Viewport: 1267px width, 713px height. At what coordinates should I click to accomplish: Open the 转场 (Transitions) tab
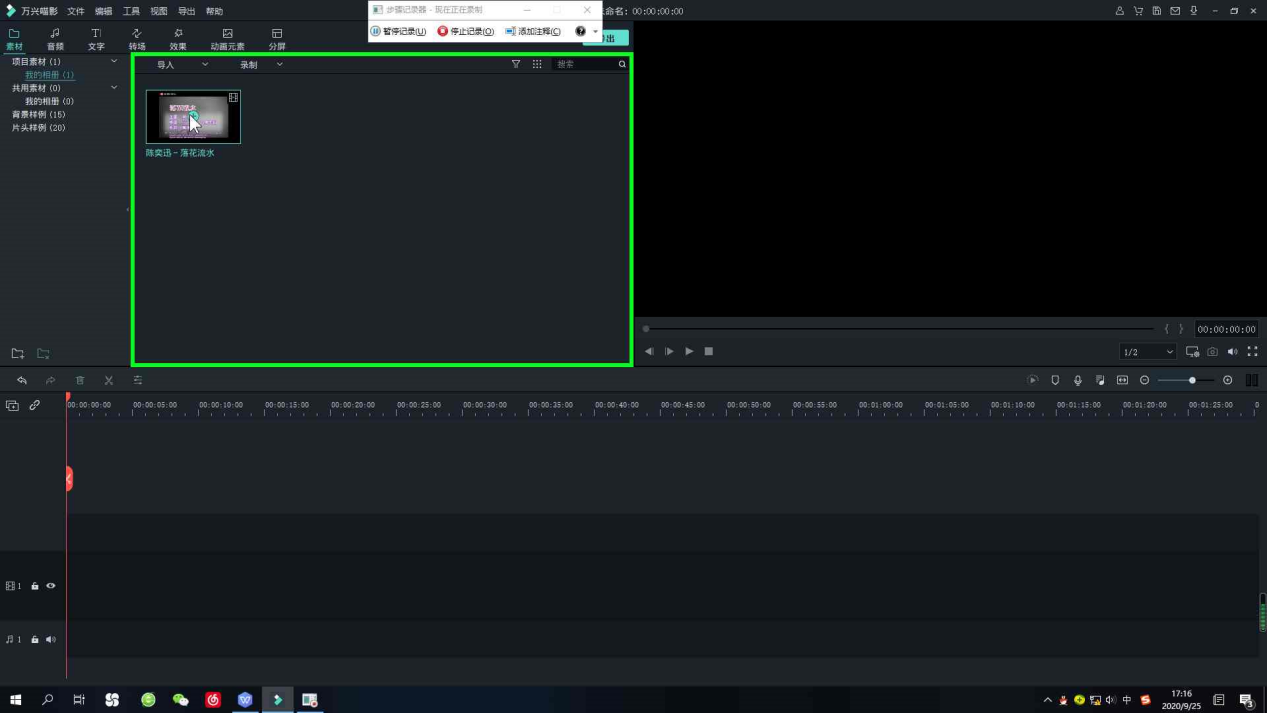(x=137, y=39)
